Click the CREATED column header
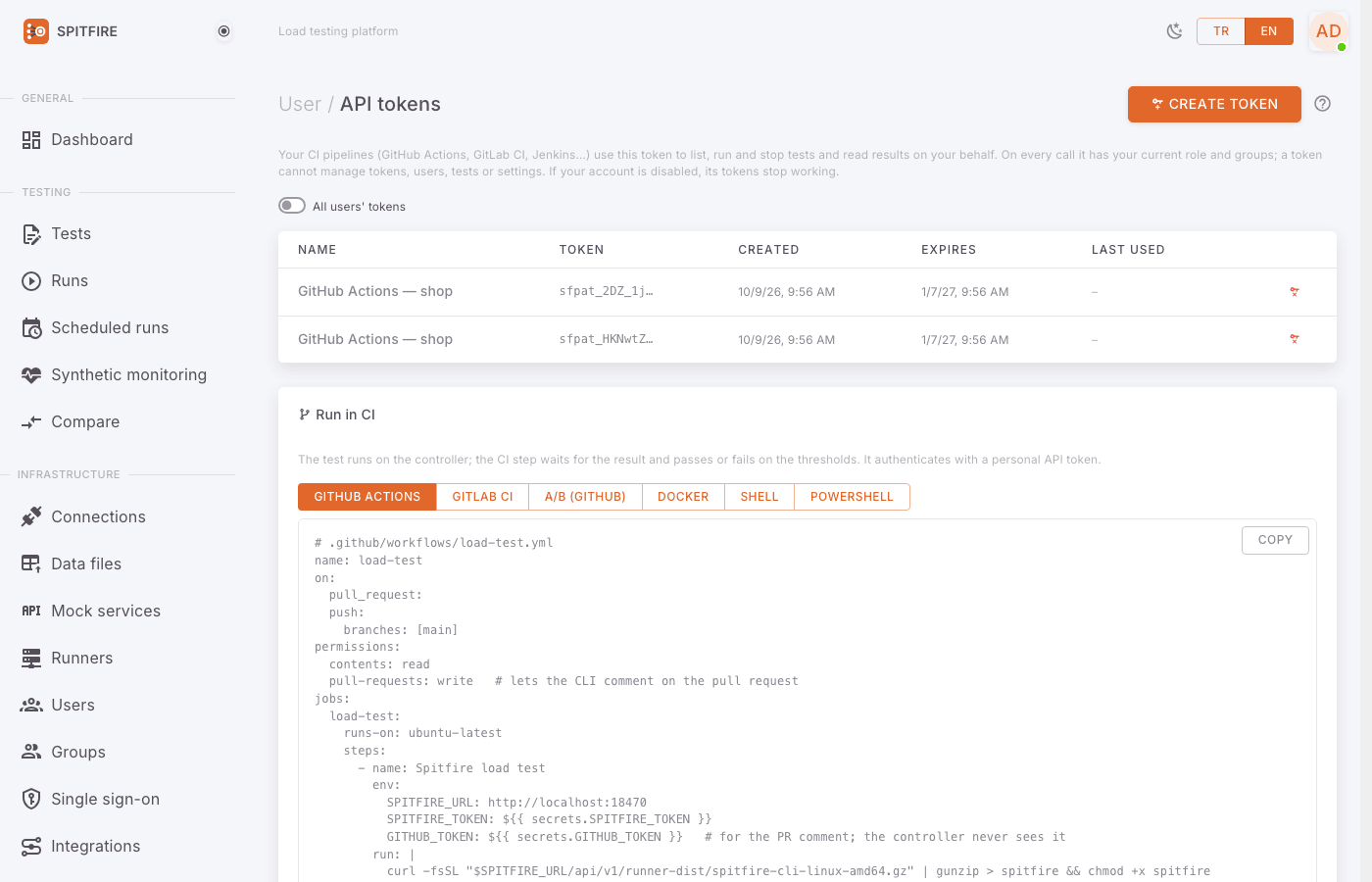The width and height of the screenshot is (1372, 882). [768, 250]
